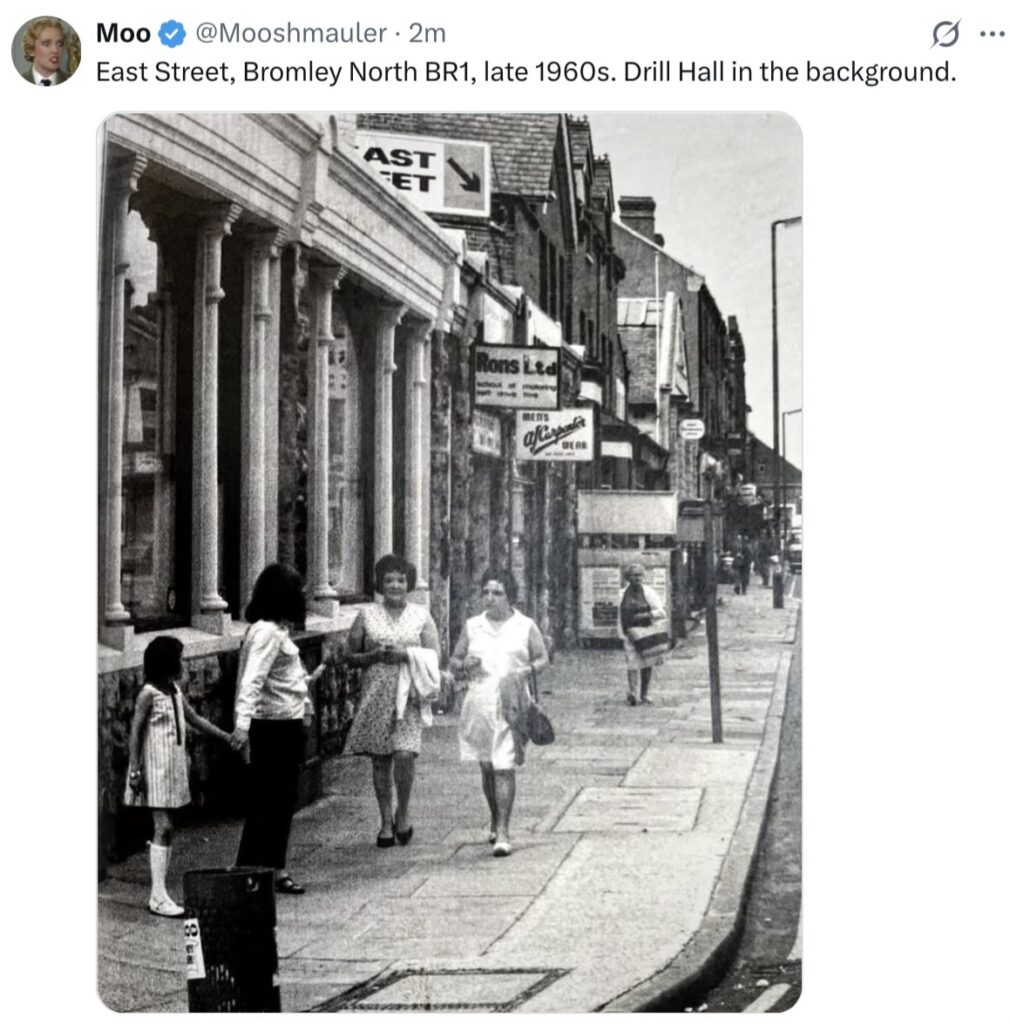
Task: Click the diagonal arrow on East Street sign
Action: pyautogui.click(x=464, y=175)
